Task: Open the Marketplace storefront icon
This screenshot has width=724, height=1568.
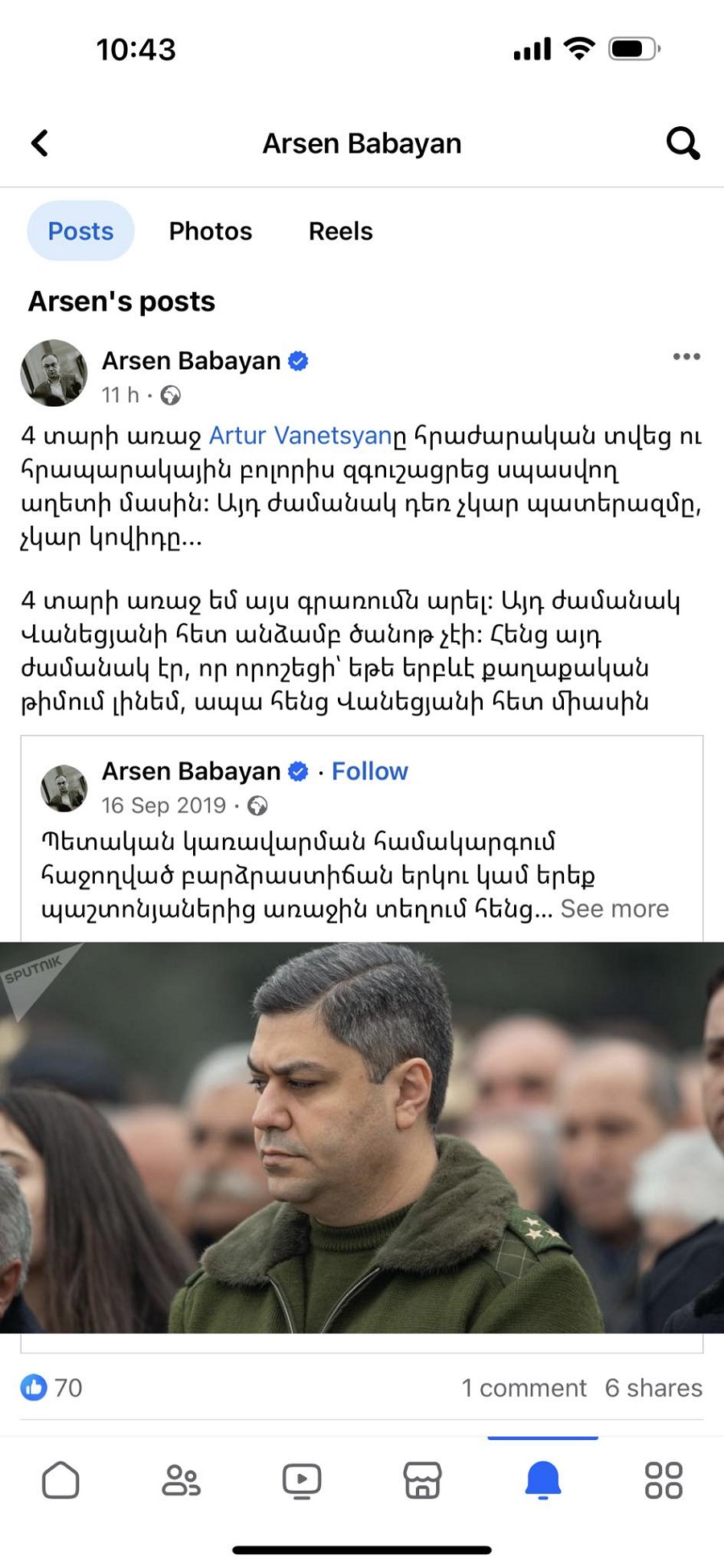Action: click(422, 1480)
